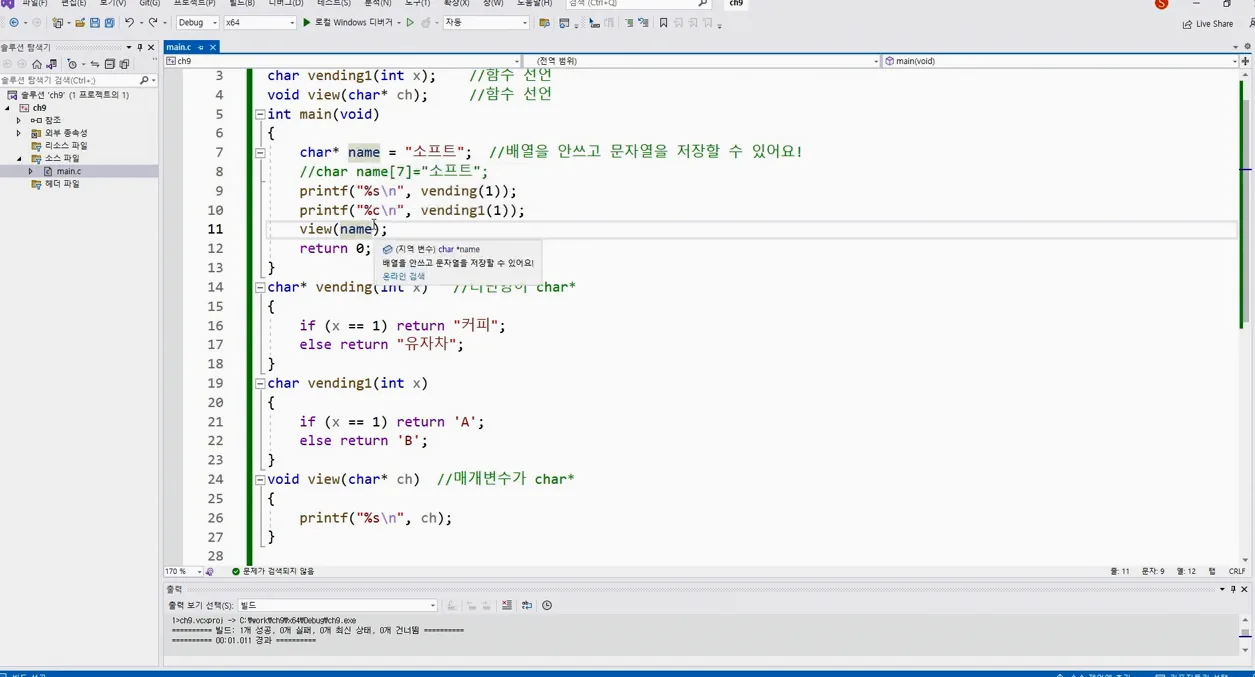
Task: Expand the 참조 tree node
Action: [x=18, y=120]
